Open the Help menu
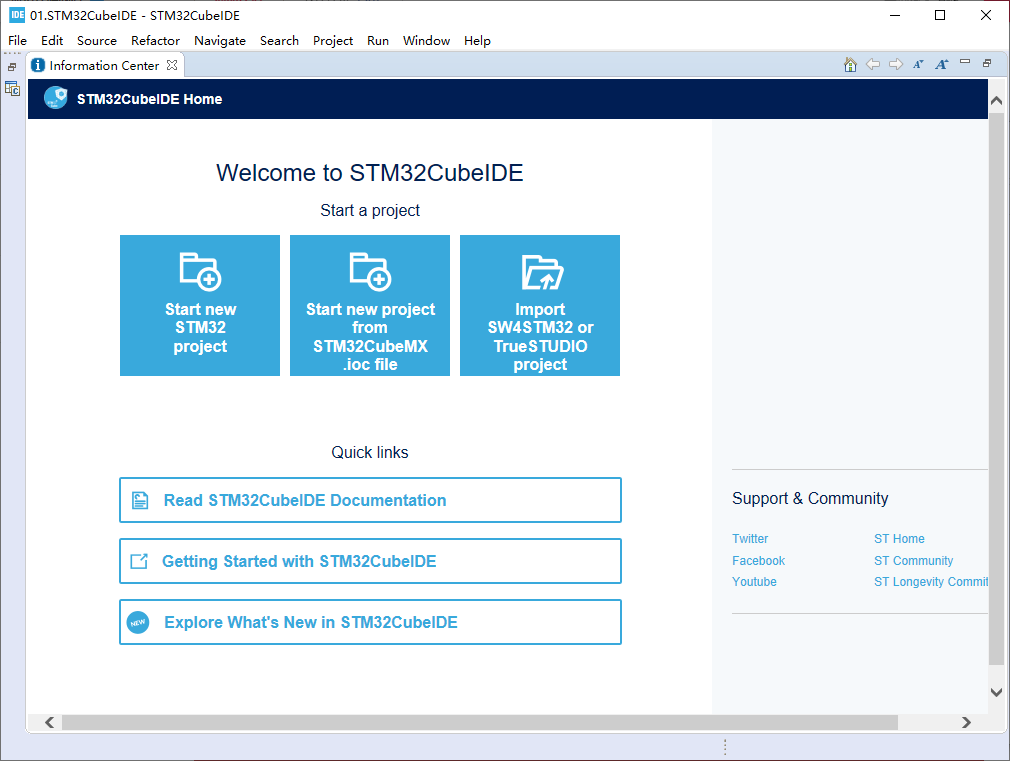1010x761 pixels. pos(477,41)
